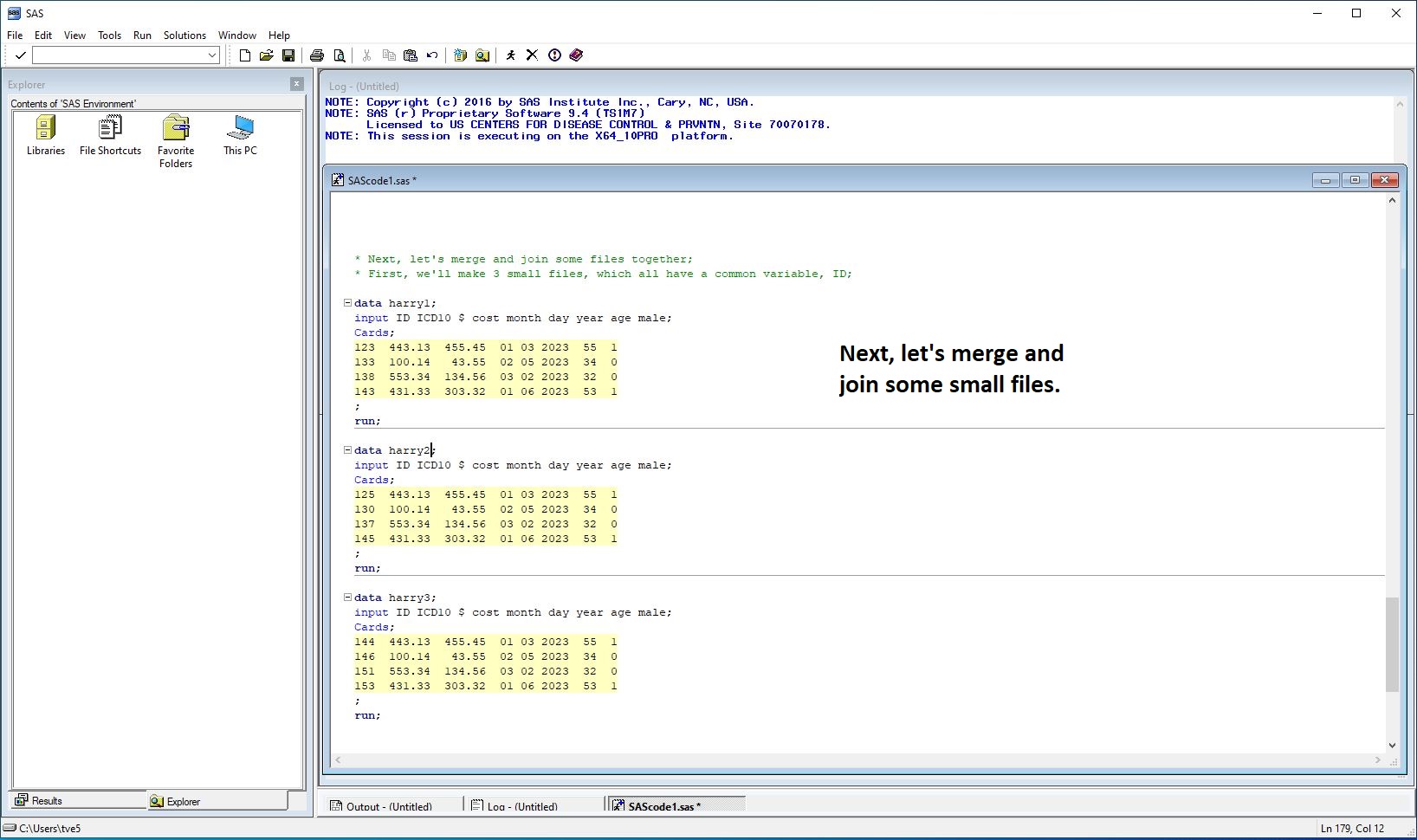
Task: Open the Run menu
Action: [142, 36]
